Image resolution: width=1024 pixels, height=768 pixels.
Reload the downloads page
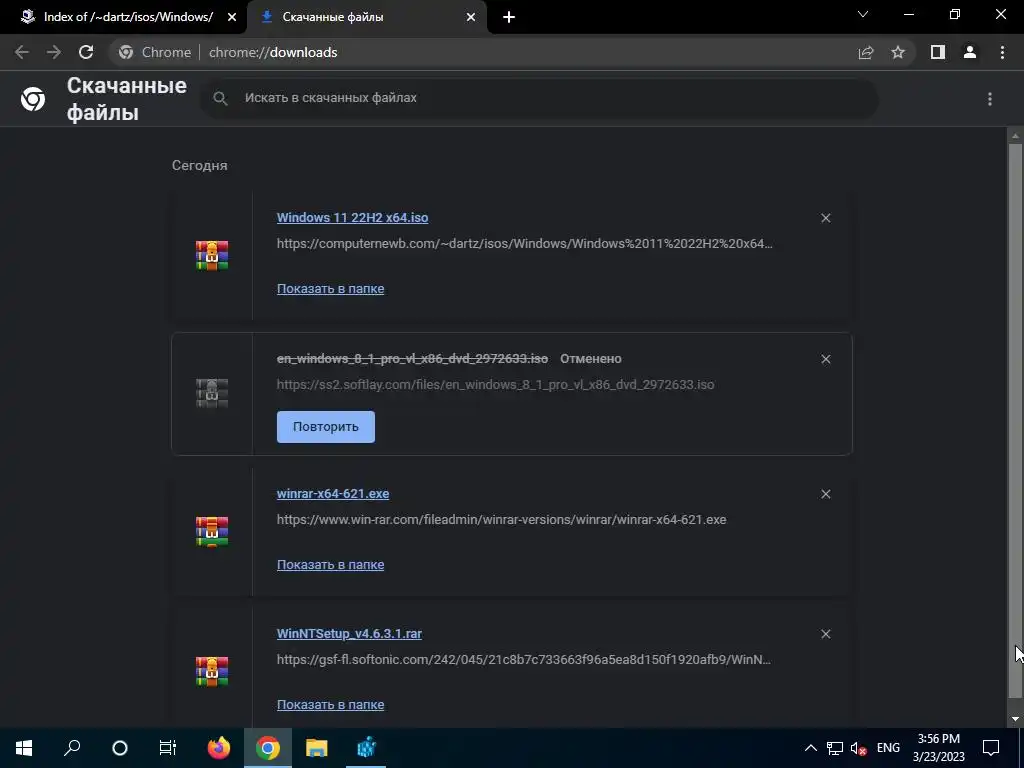[86, 52]
